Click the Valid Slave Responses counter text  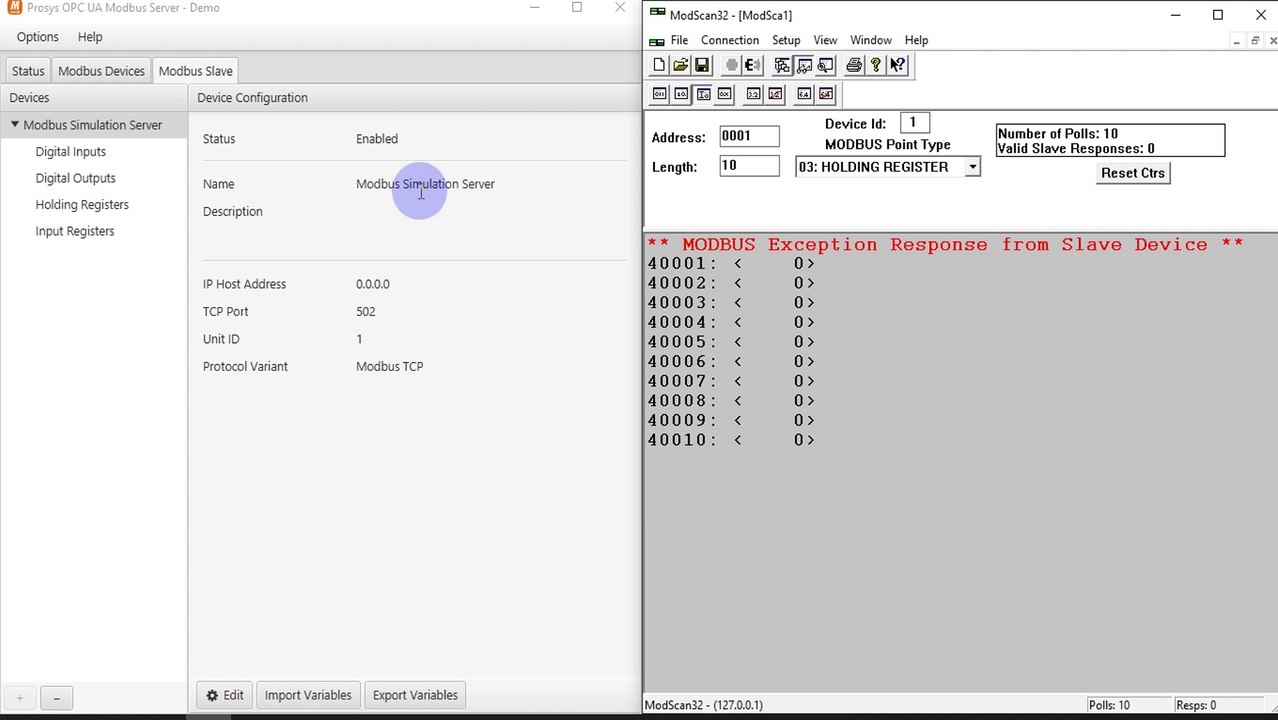coord(1076,149)
